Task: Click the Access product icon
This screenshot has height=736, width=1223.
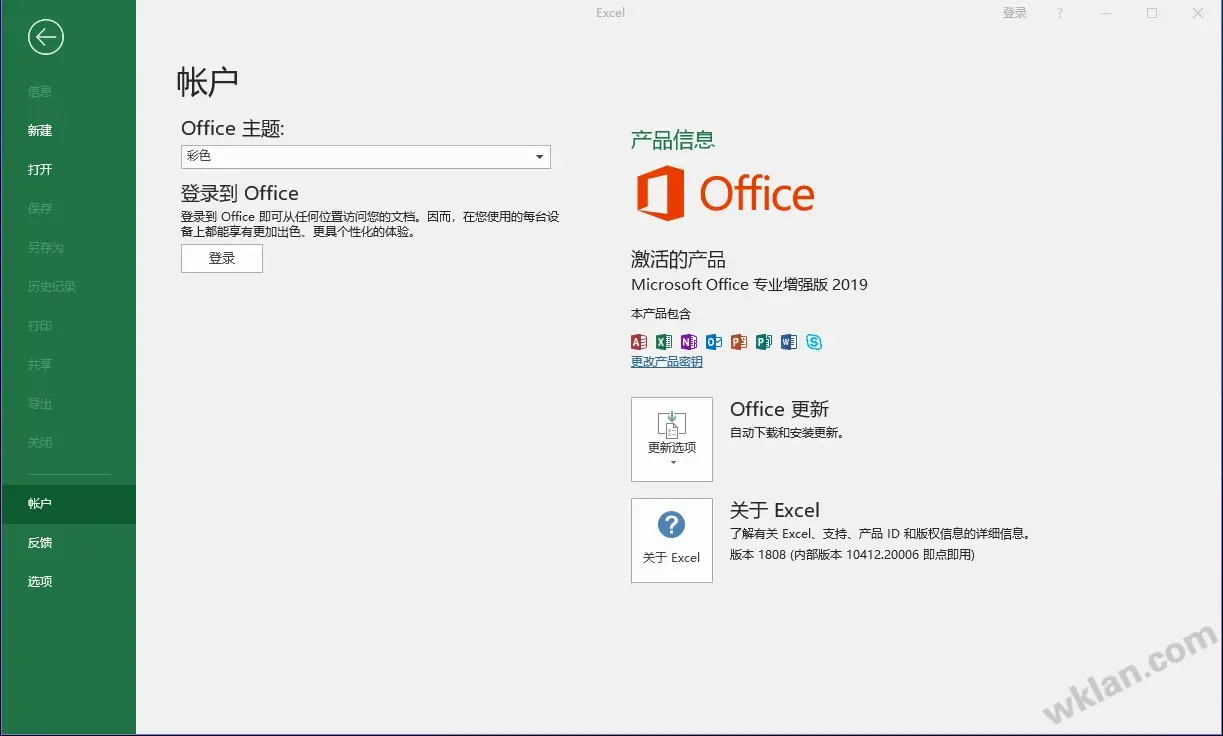Action: coord(639,342)
